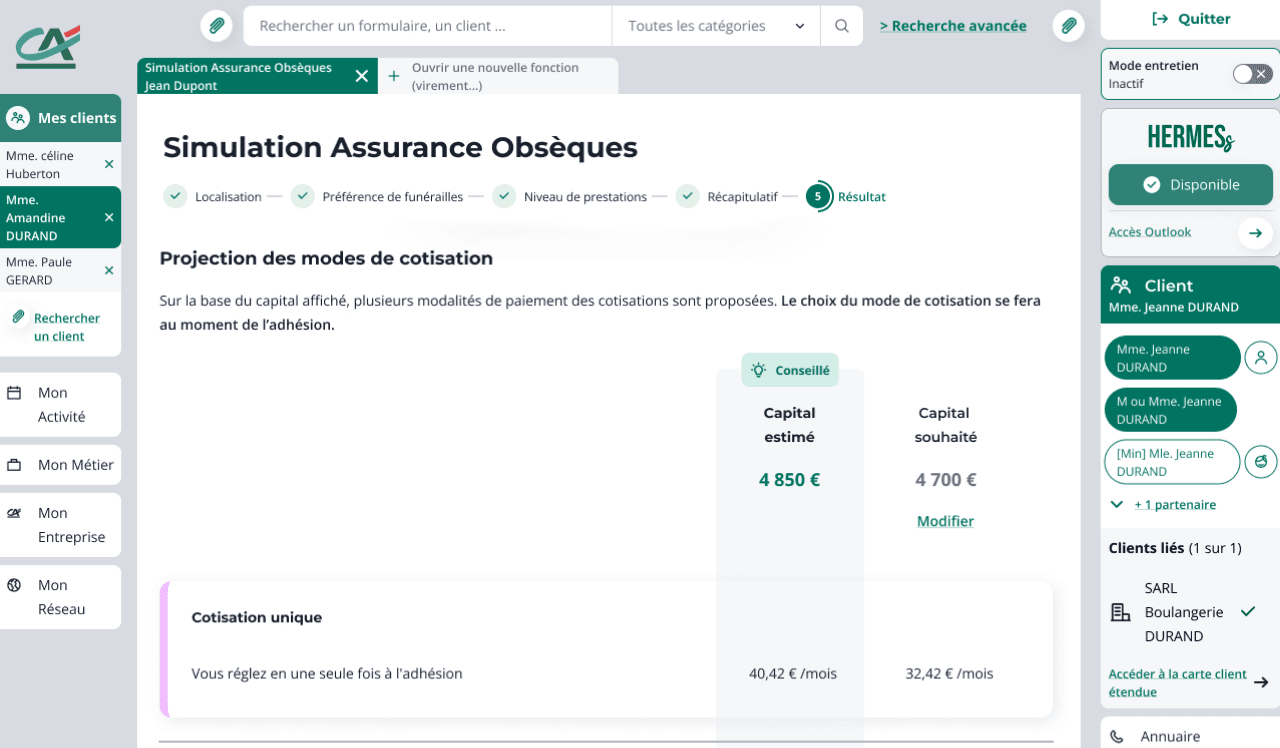Click the paperclip icon beside the search bar

(216, 25)
